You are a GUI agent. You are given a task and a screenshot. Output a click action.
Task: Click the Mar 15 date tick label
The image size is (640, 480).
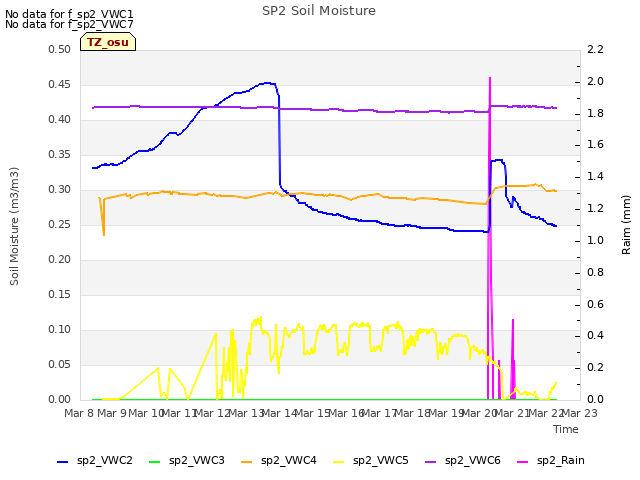[313, 413]
